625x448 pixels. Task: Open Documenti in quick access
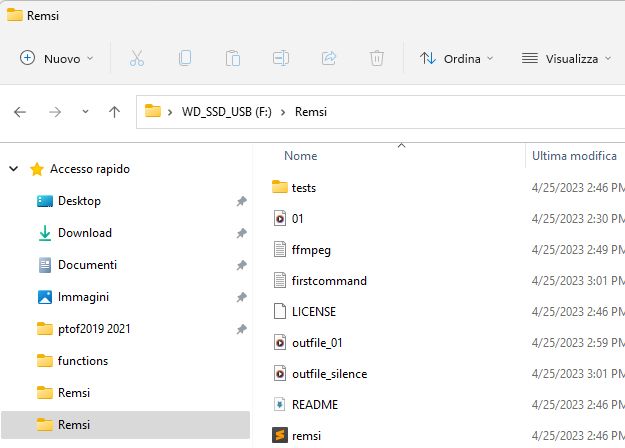pyautogui.click(x=87, y=265)
